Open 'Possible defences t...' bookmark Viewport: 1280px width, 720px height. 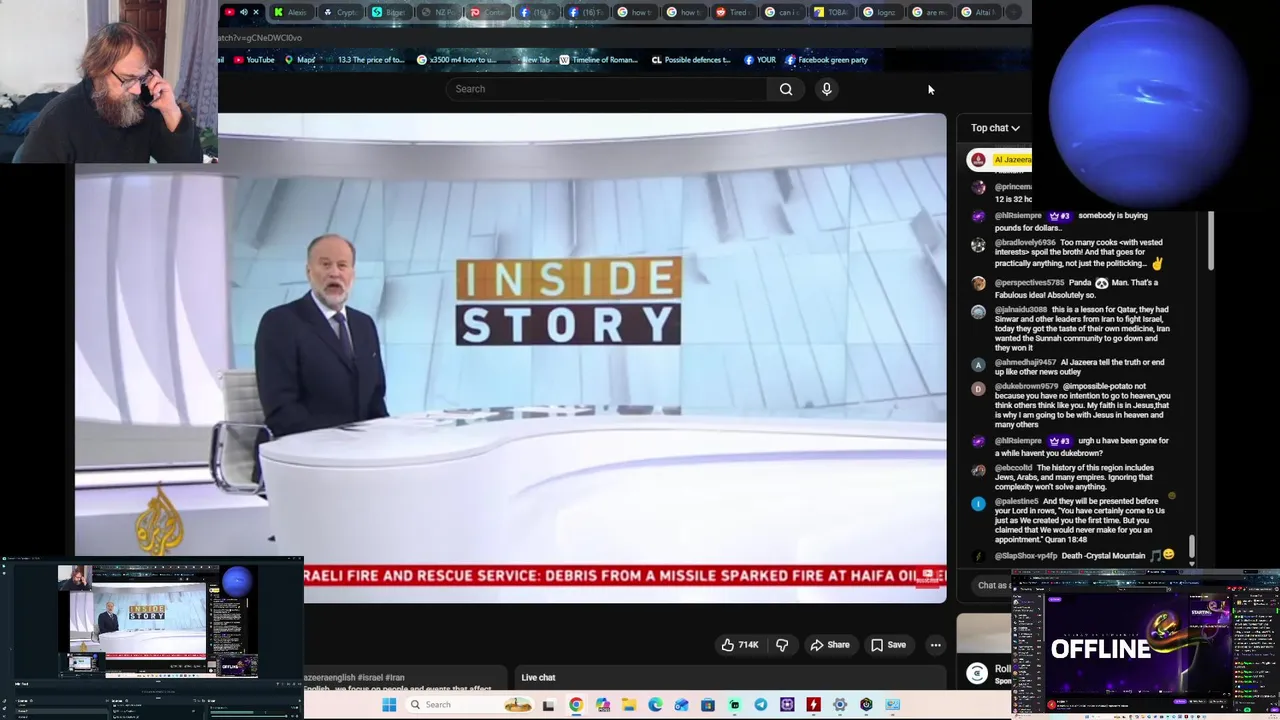click(690, 60)
